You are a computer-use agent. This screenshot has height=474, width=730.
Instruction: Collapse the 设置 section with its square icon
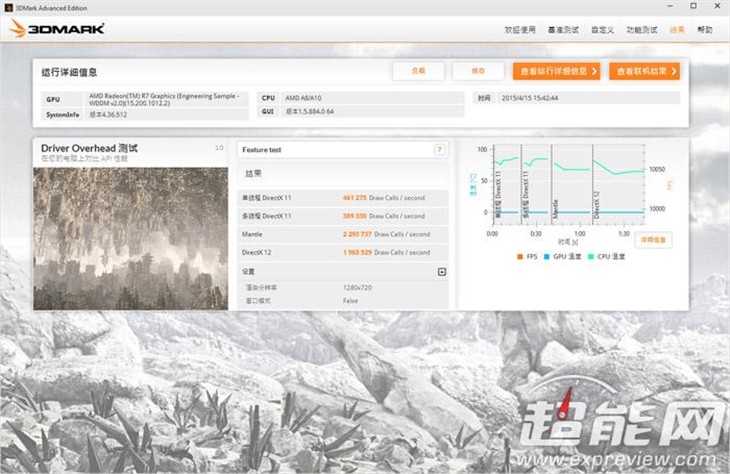[x=442, y=271]
